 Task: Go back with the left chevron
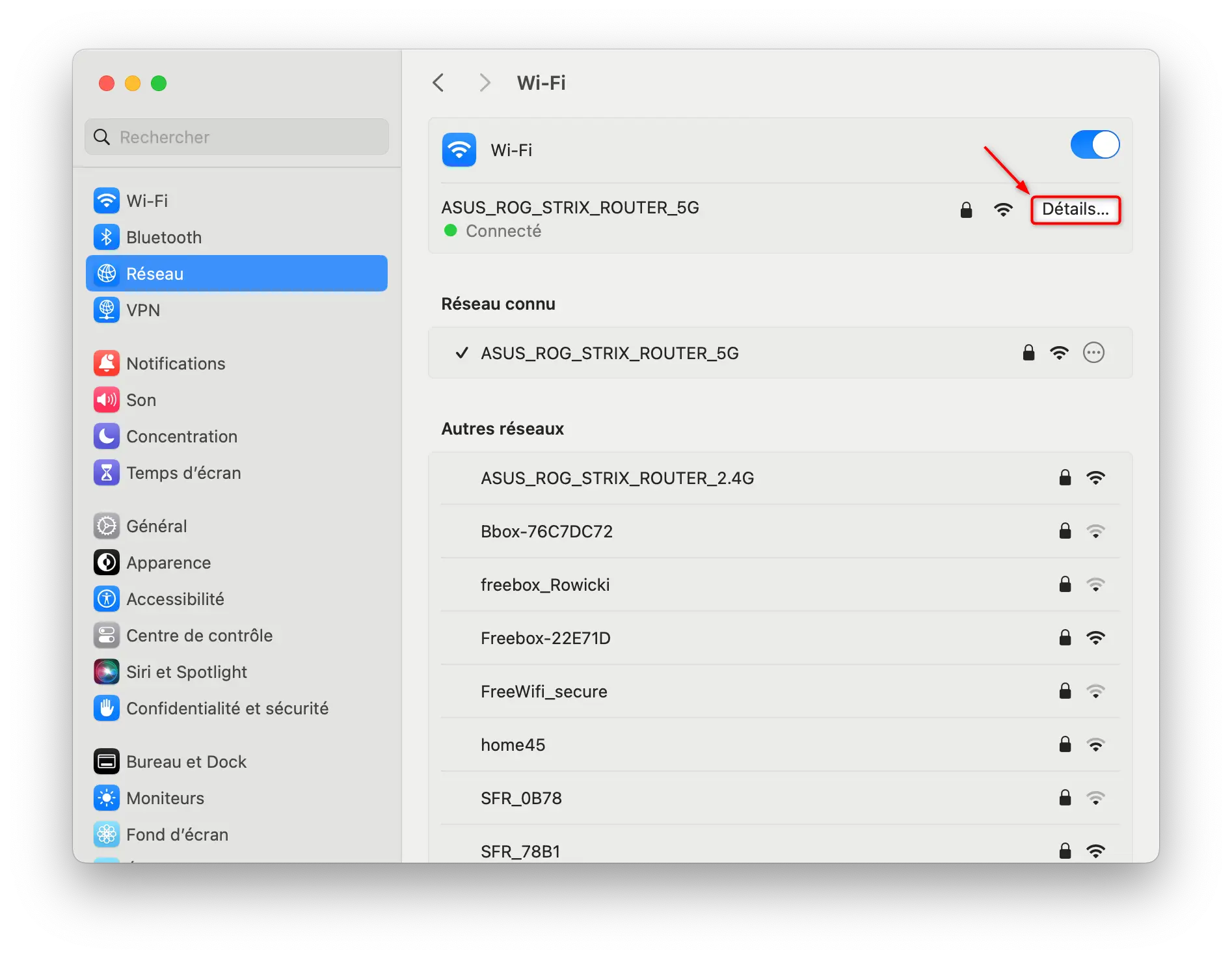(x=438, y=83)
